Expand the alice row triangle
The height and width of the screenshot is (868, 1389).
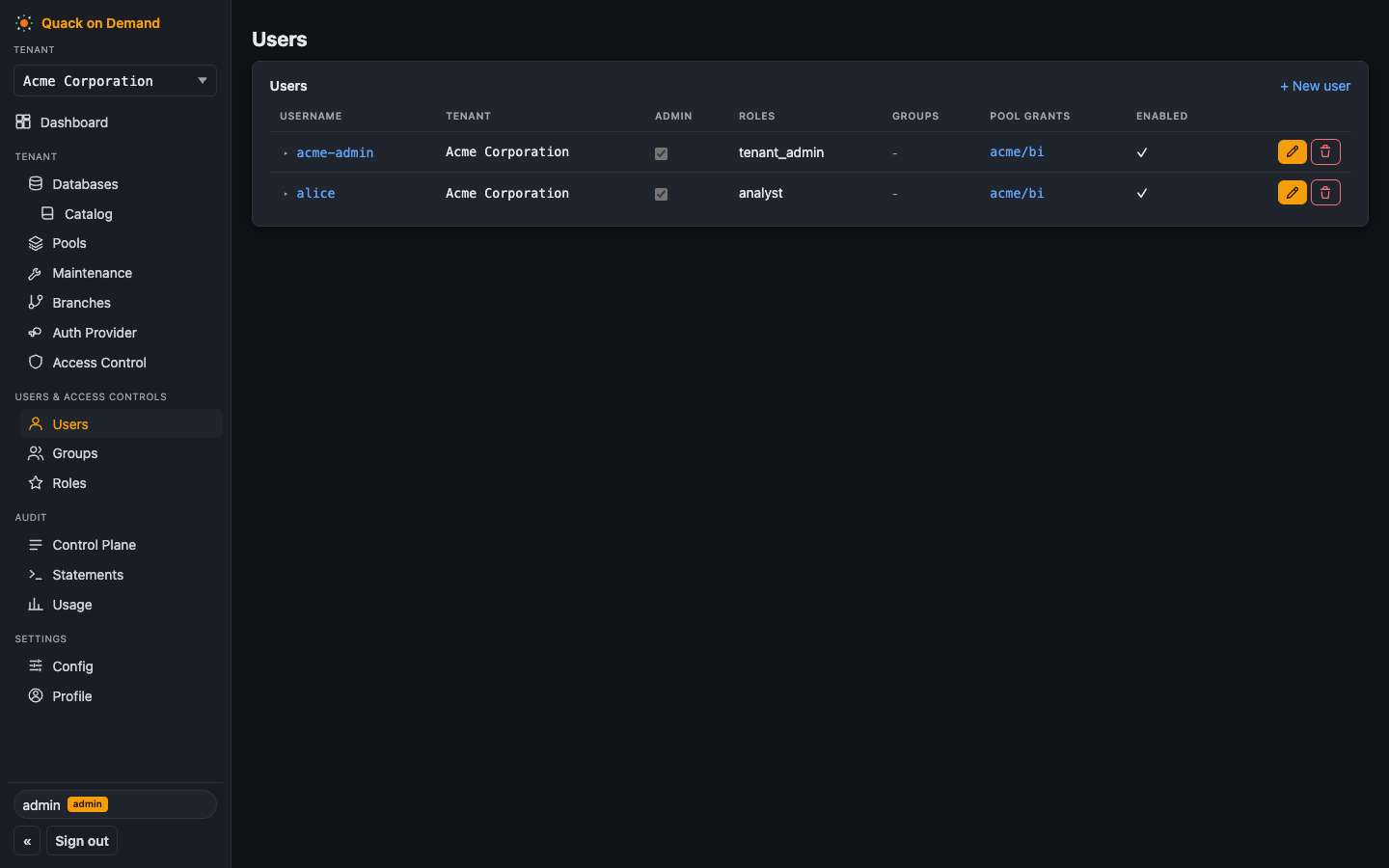(x=286, y=194)
